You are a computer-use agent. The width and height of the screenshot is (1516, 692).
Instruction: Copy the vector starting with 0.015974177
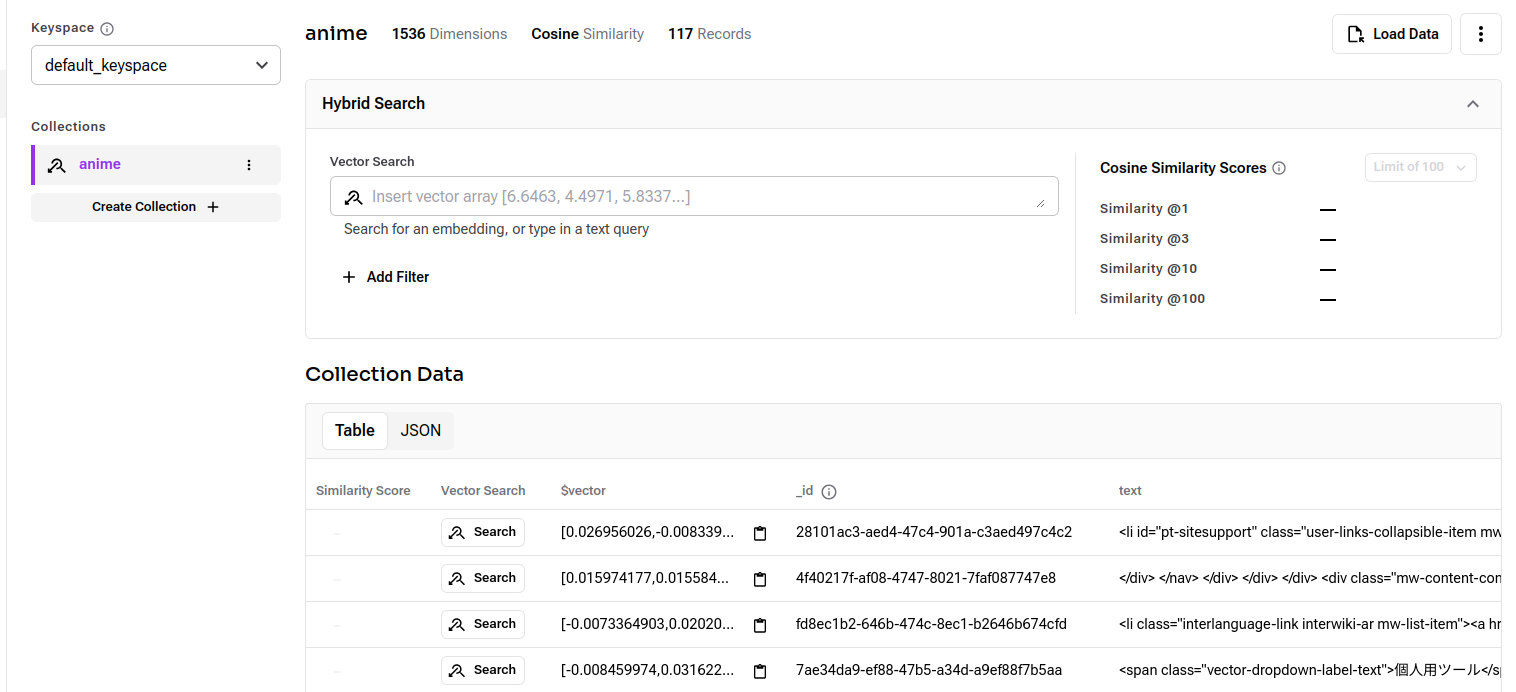coord(760,579)
